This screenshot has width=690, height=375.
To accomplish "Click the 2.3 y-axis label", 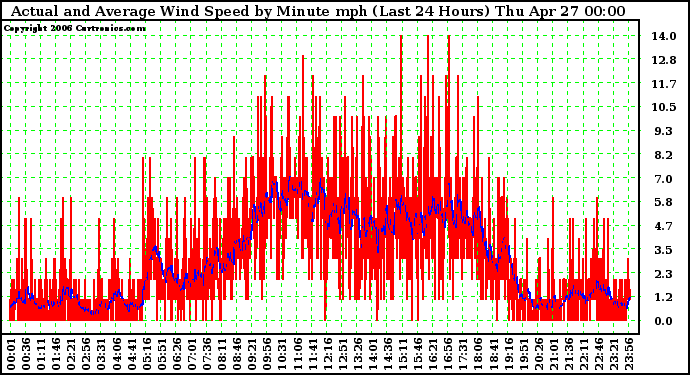I will point(664,274).
